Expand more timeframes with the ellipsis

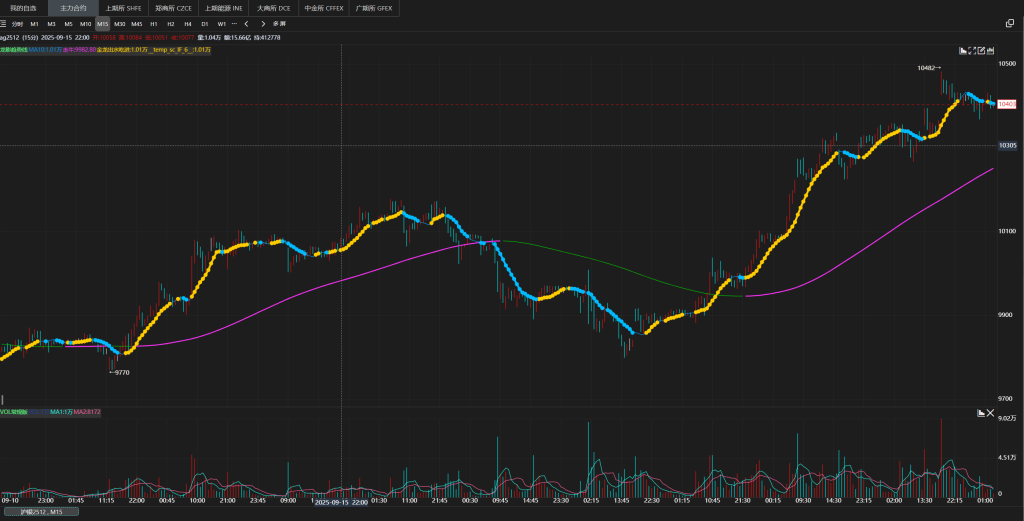pyautogui.click(x=234, y=23)
